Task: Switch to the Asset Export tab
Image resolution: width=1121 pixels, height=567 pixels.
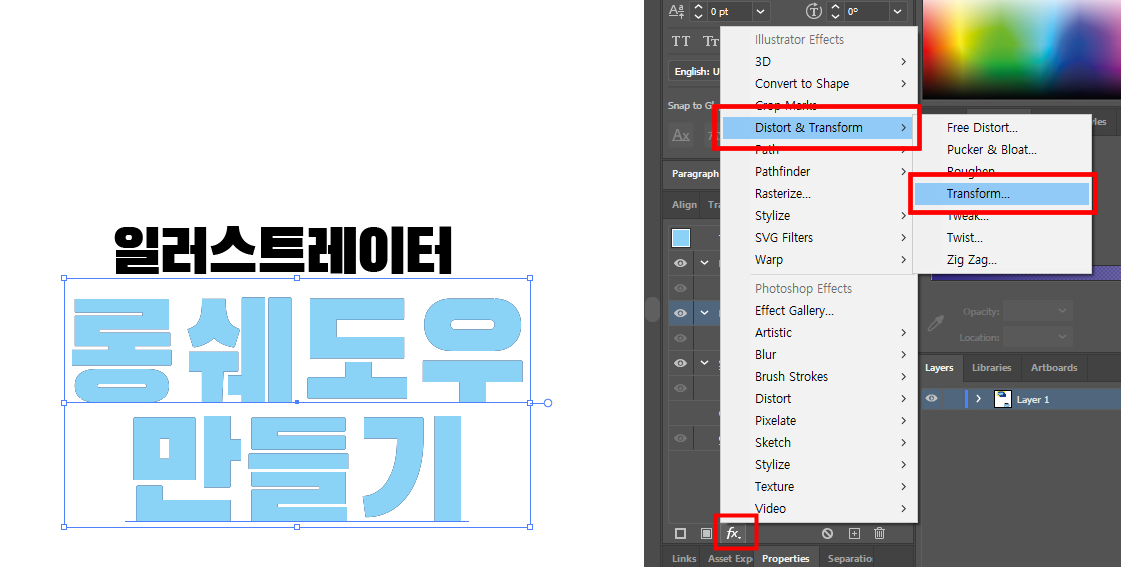Action: point(730,558)
